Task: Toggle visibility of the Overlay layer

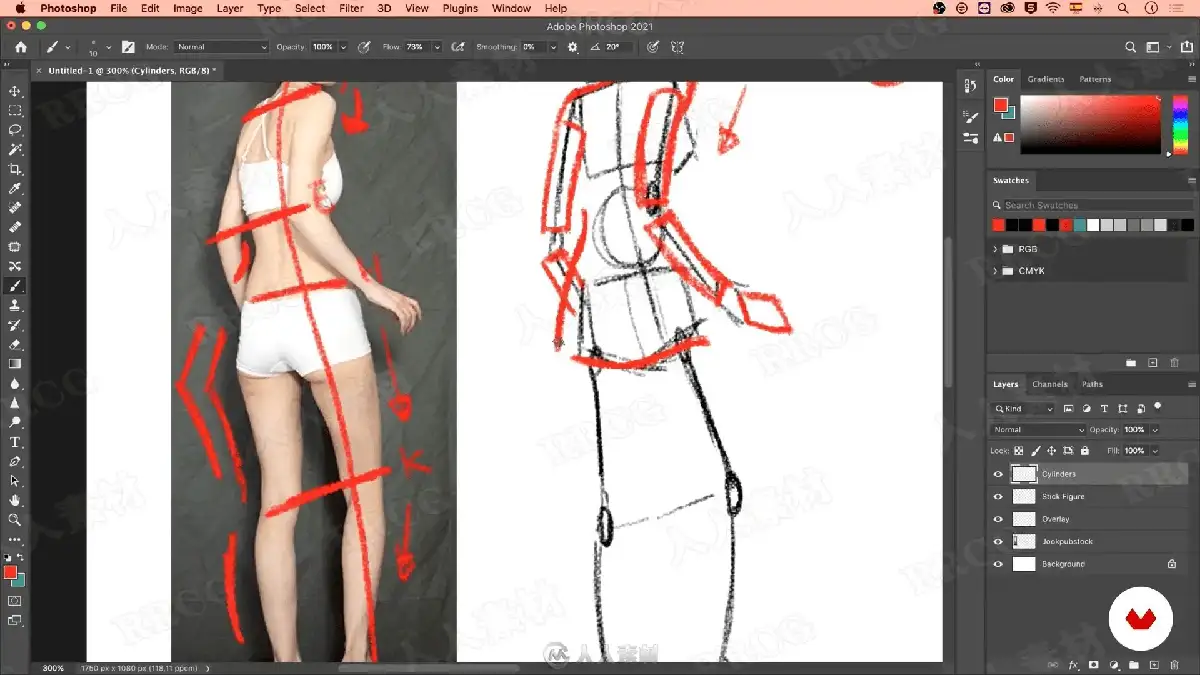Action: (x=997, y=519)
